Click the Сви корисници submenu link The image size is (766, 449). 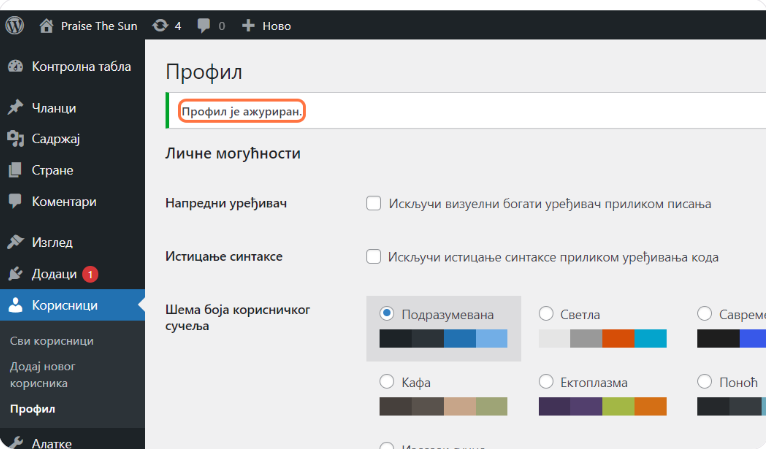52,341
